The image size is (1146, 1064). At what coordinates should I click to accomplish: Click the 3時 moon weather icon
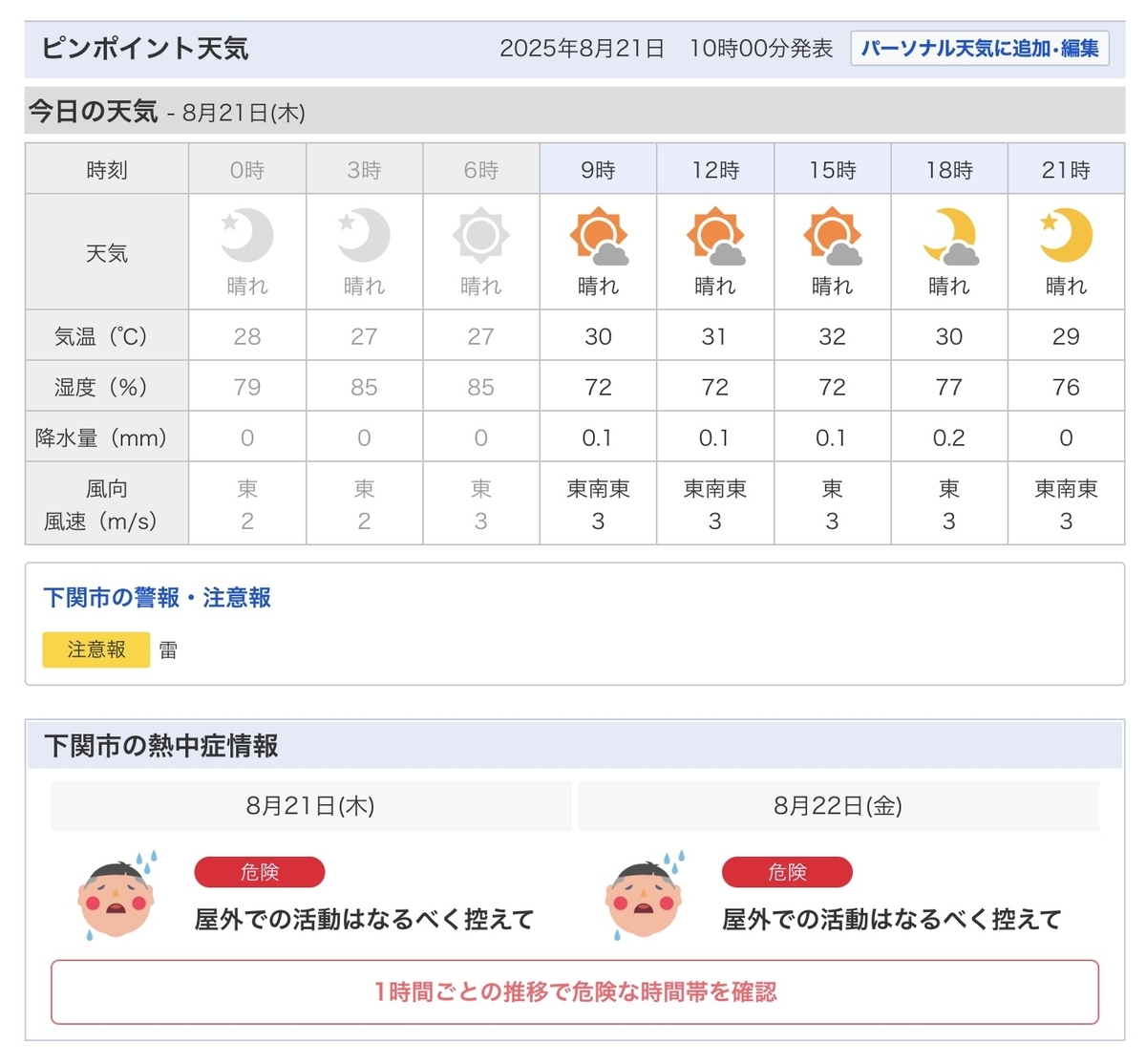point(364,235)
